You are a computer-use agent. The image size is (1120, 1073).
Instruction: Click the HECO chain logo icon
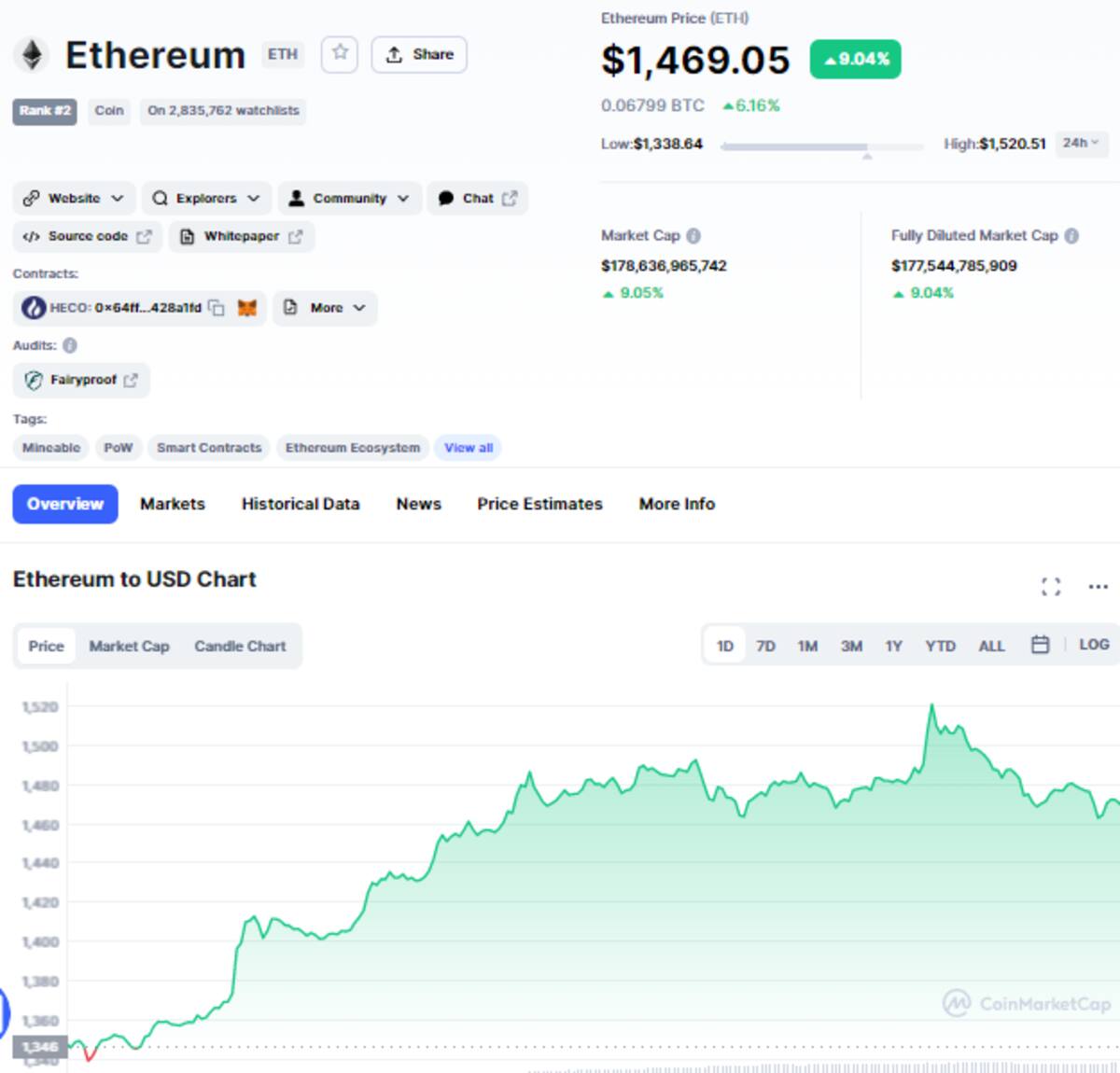tap(34, 307)
